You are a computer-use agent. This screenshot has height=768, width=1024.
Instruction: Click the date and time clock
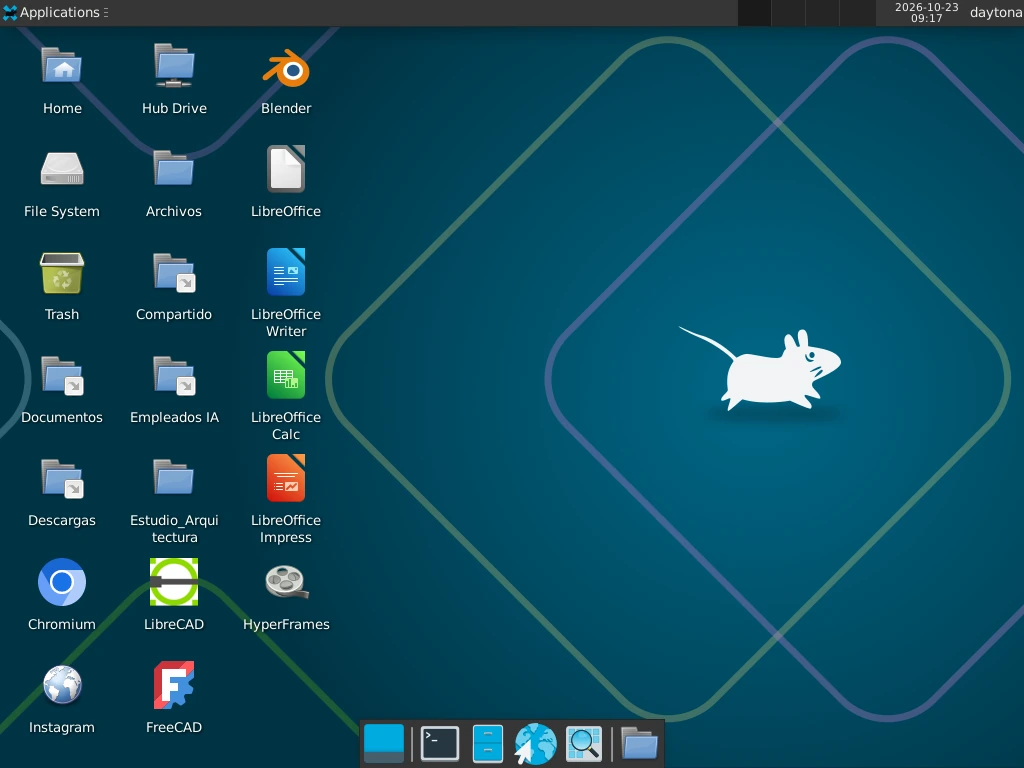[x=926, y=12]
